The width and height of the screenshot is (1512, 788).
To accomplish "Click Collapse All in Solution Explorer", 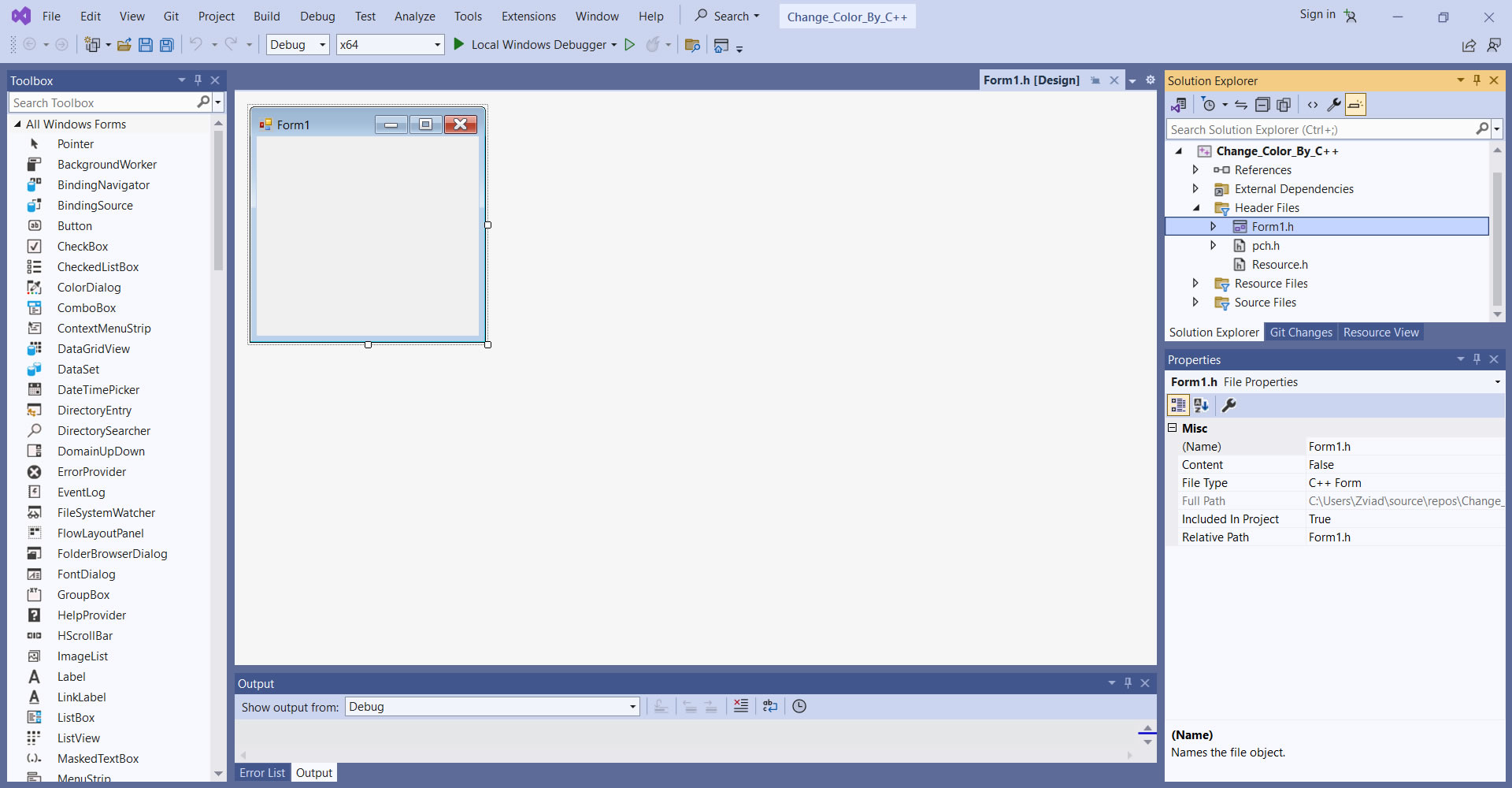I will 1262,105.
